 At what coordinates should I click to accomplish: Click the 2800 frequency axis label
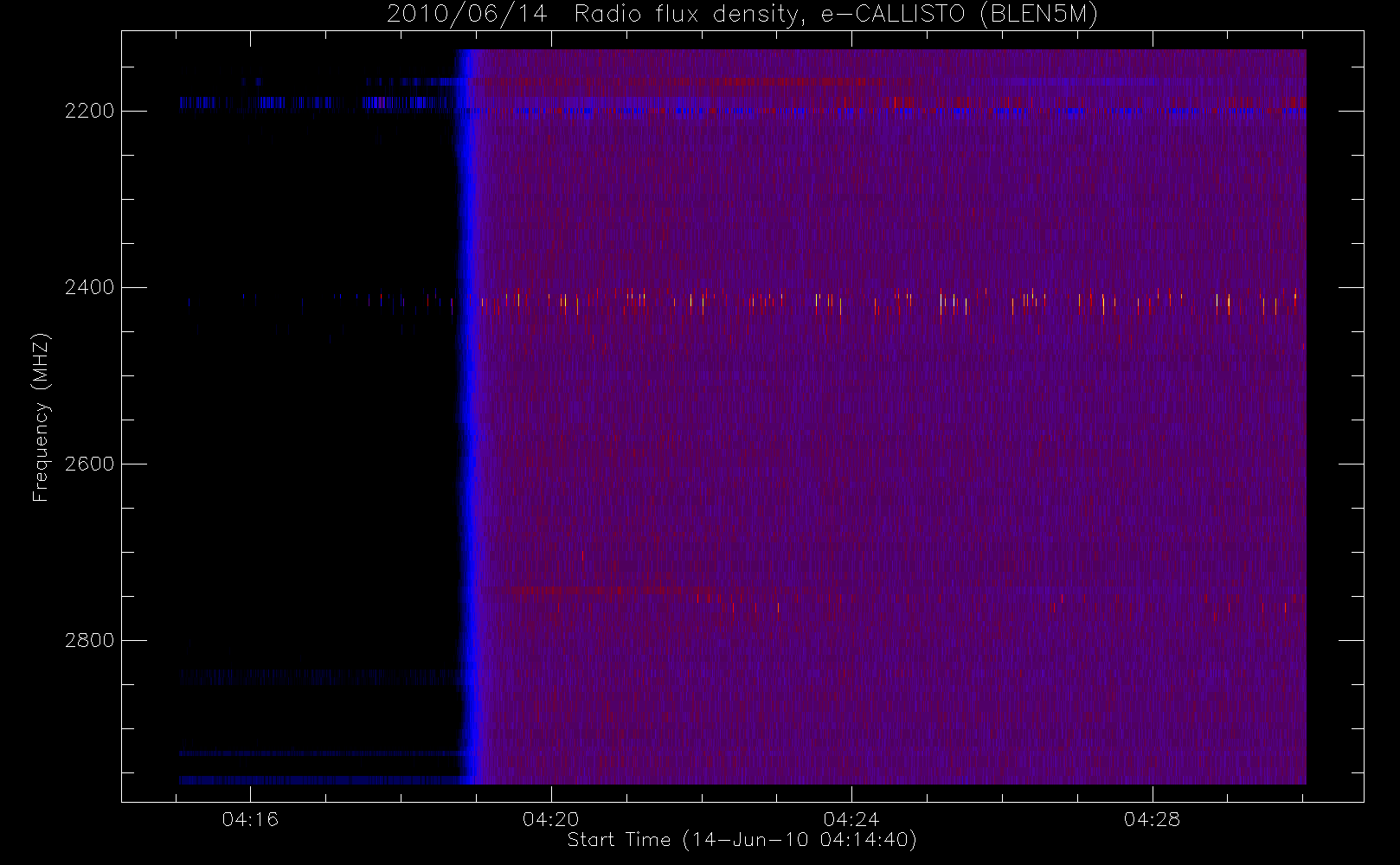point(90,641)
